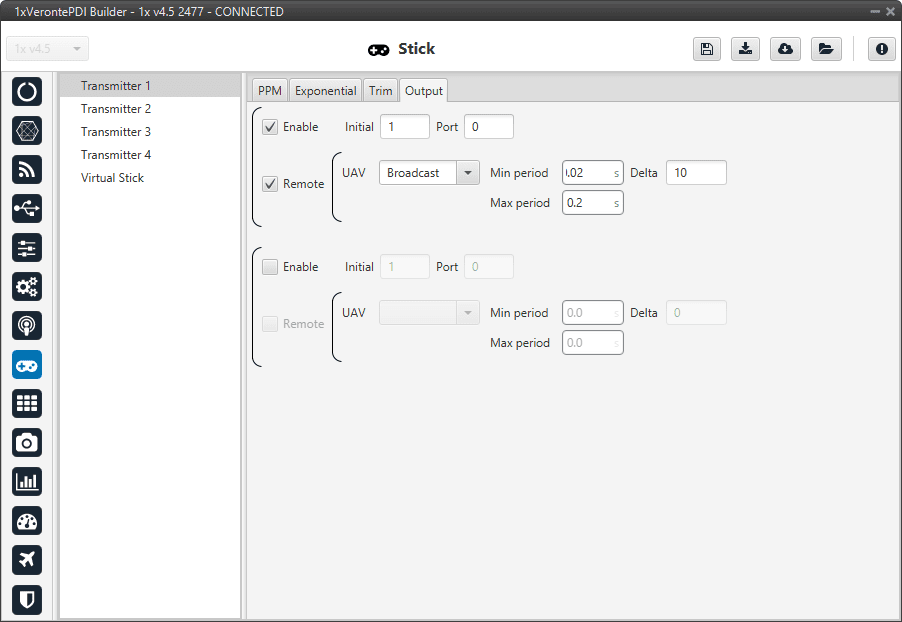Switch to the Exponential tab
The image size is (902, 622).
[x=326, y=91]
